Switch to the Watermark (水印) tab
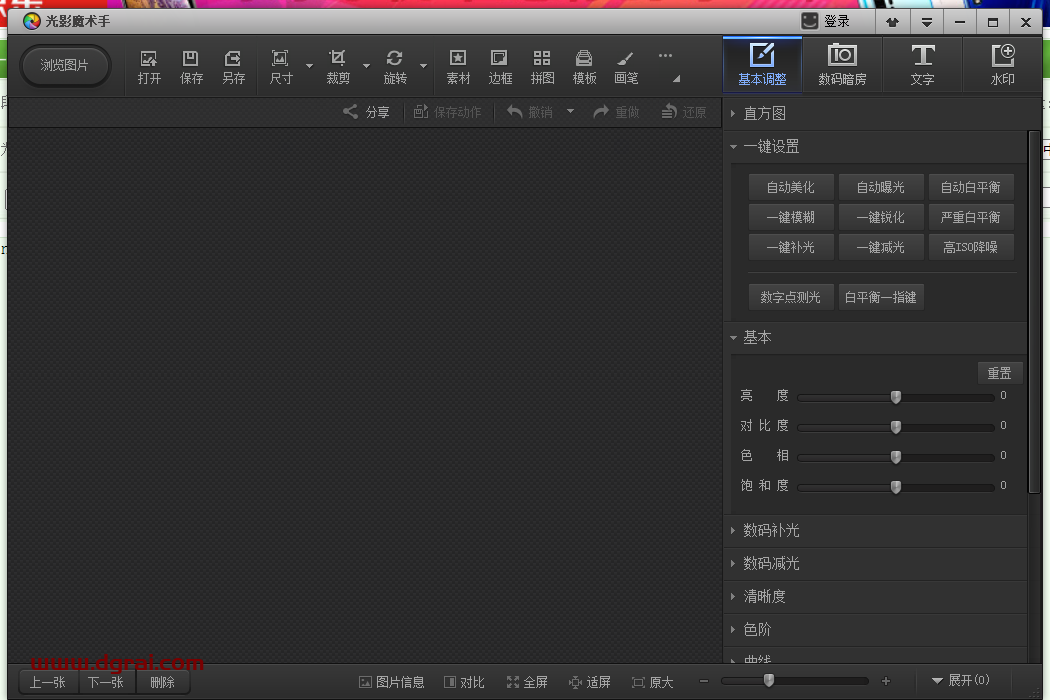 [x=1002, y=65]
